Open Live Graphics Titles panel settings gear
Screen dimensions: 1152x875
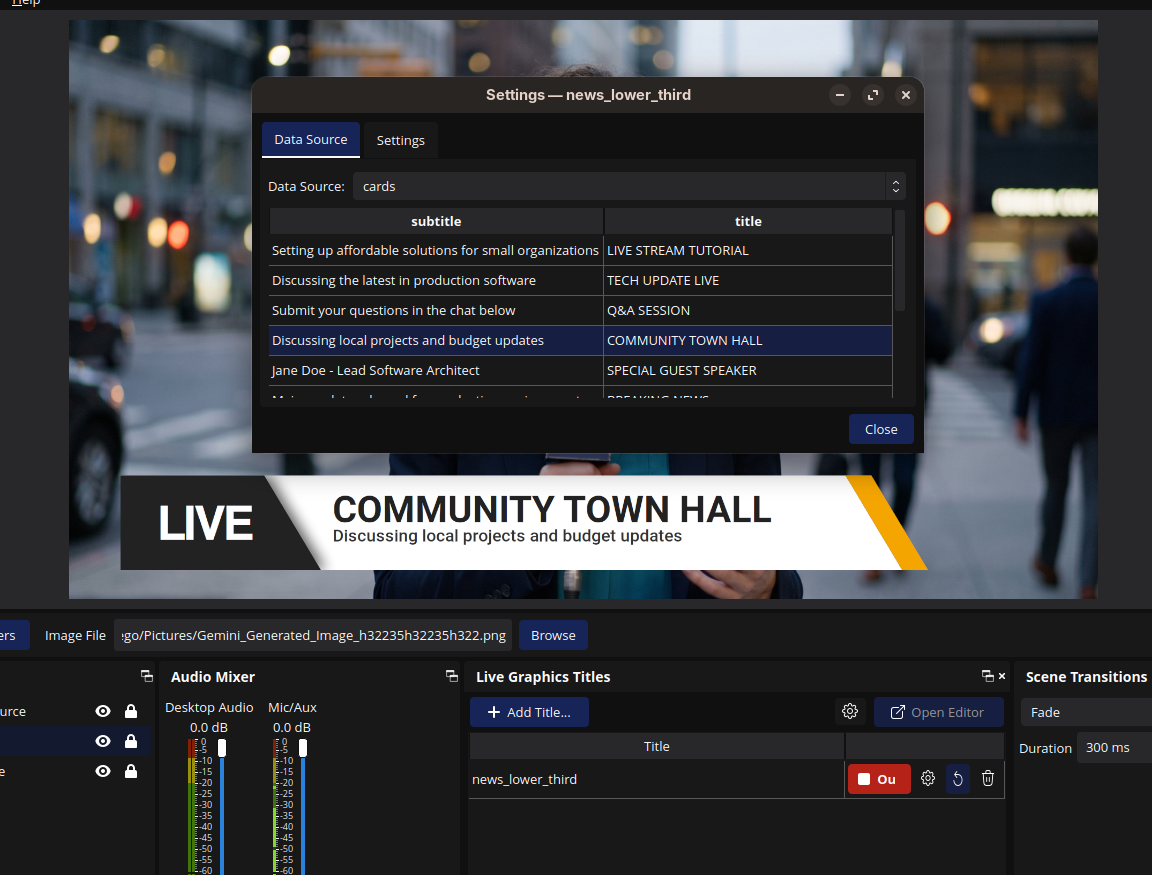point(850,711)
